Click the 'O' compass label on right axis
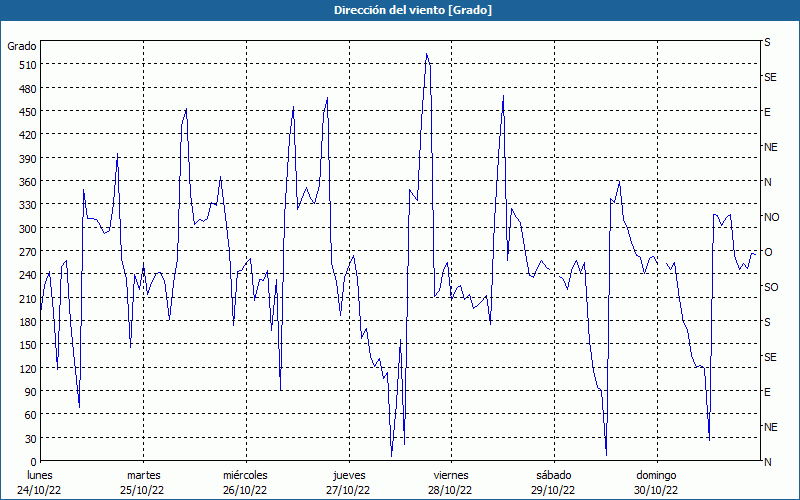This screenshot has width=800, height=500. point(768,252)
